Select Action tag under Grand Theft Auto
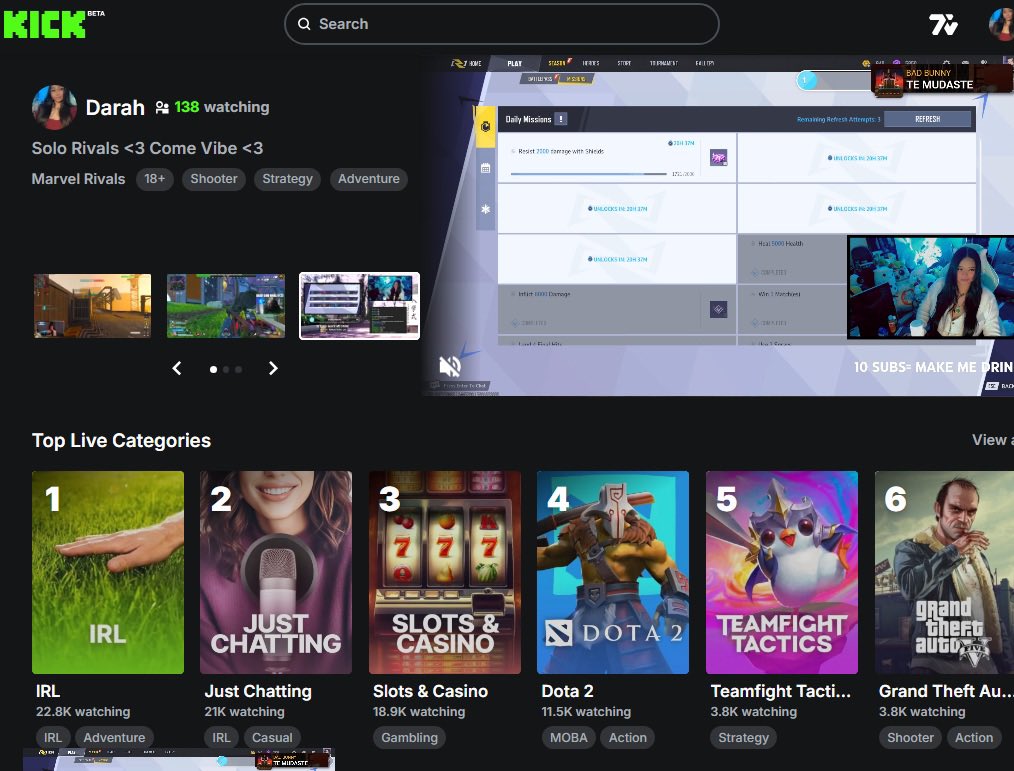The width and height of the screenshot is (1014, 771). (x=974, y=737)
